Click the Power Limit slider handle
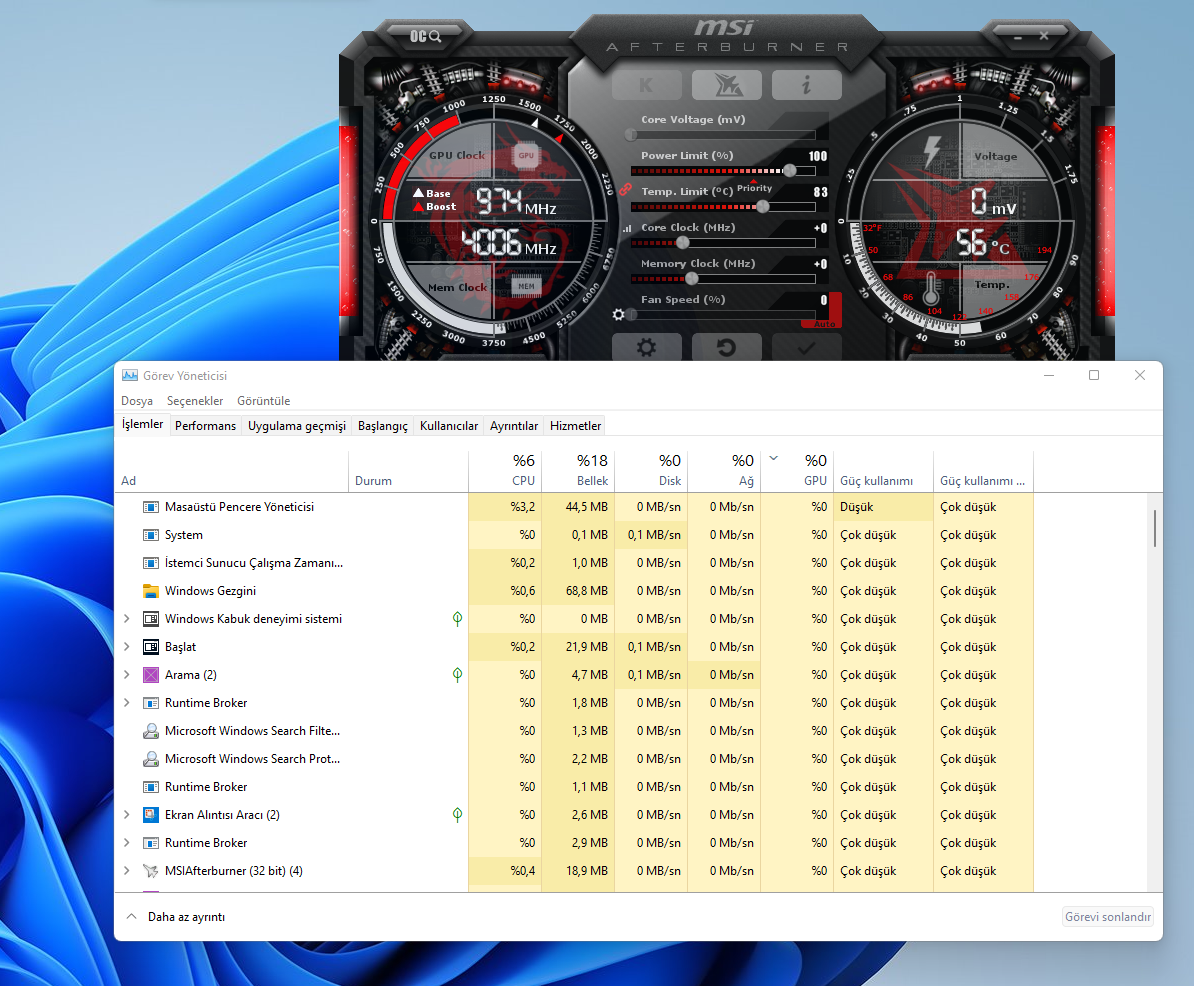1194x986 pixels. (x=790, y=171)
